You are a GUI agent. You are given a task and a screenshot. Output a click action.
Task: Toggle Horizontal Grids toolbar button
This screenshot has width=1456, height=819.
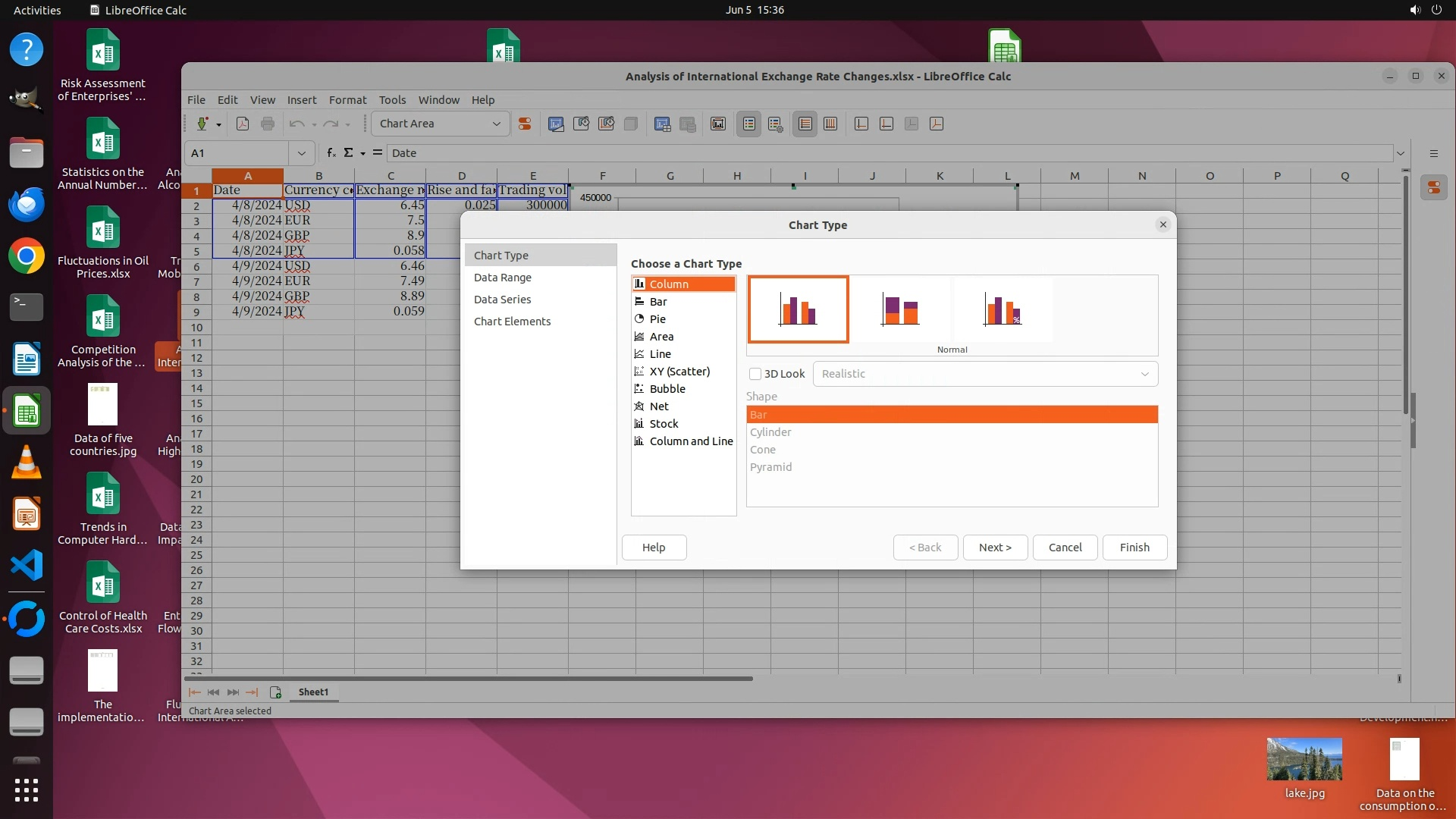pyautogui.click(x=805, y=124)
